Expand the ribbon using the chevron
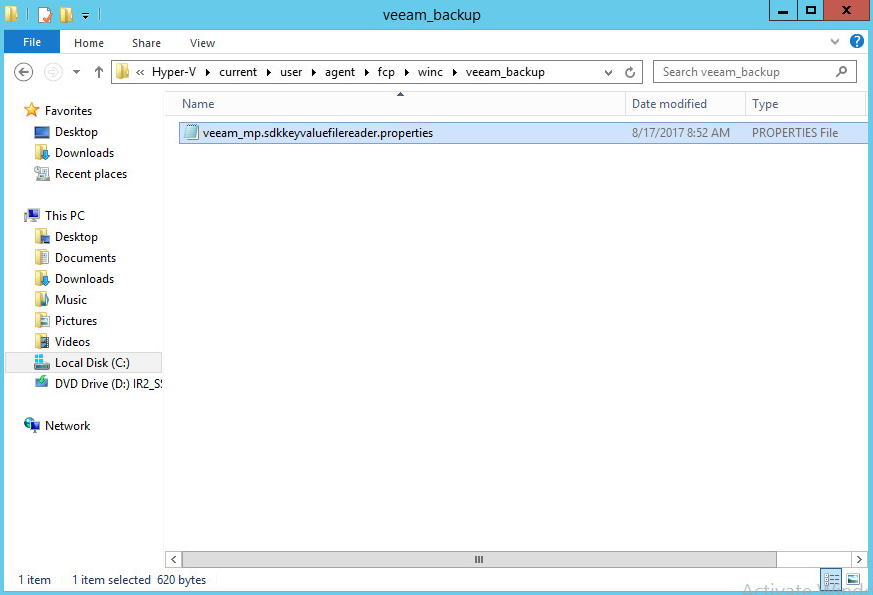Screen dimensions: 873x595 [x=836, y=42]
